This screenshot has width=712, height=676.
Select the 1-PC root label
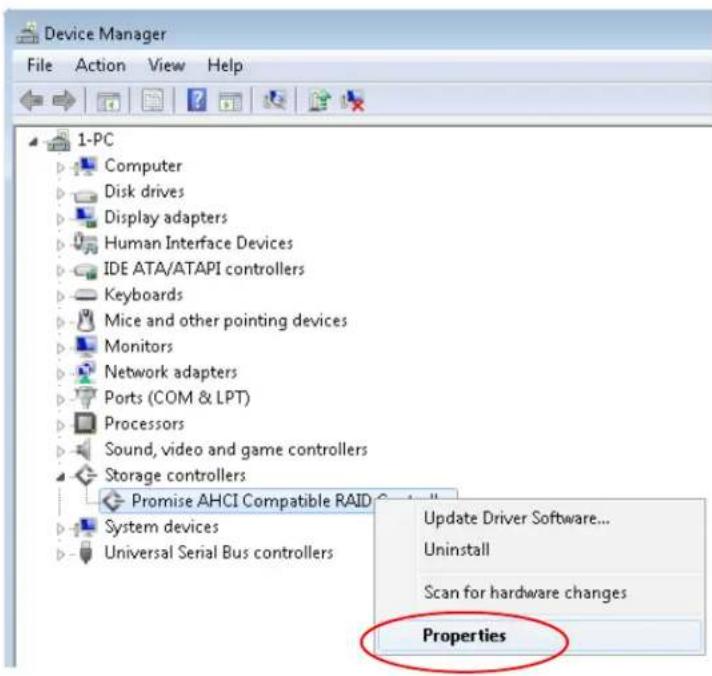[x=95, y=140]
